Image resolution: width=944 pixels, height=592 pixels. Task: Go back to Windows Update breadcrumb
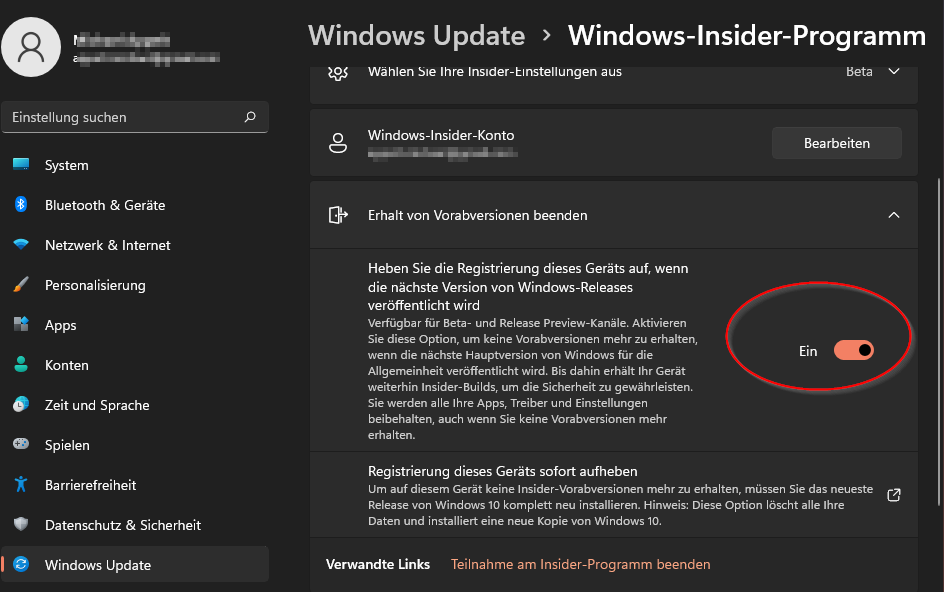(x=416, y=36)
